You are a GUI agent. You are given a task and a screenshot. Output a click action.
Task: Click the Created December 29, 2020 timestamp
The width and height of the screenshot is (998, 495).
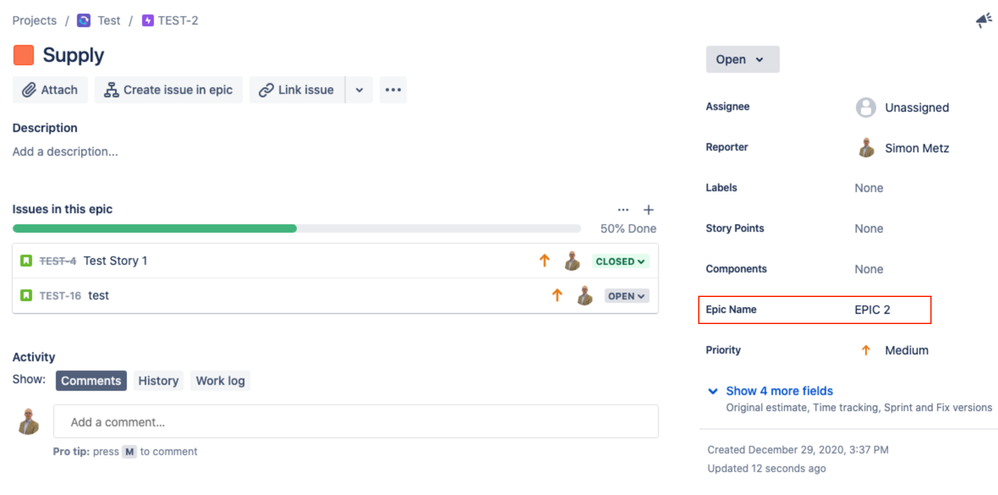click(798, 450)
